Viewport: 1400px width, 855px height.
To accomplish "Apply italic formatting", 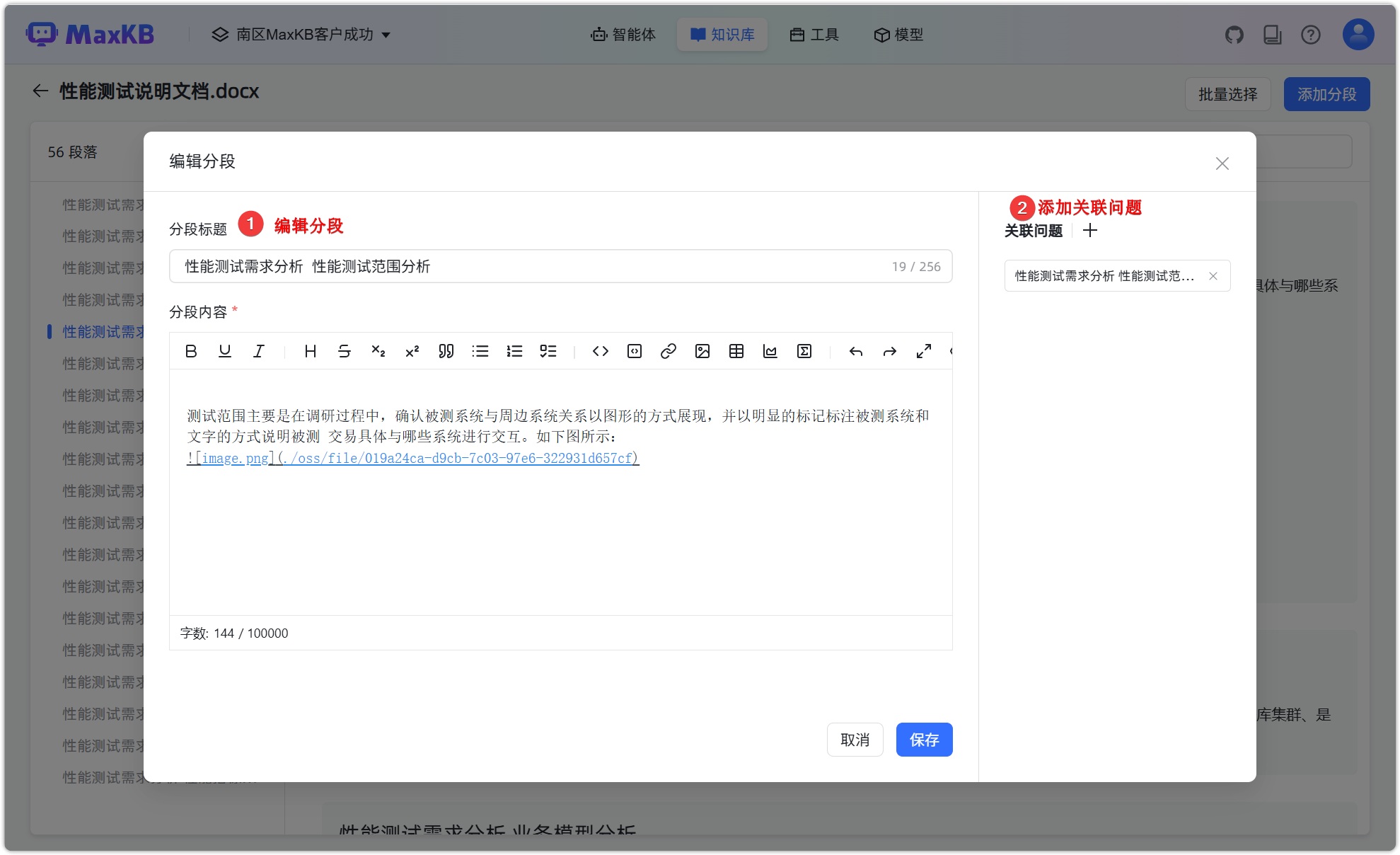I will (x=259, y=351).
